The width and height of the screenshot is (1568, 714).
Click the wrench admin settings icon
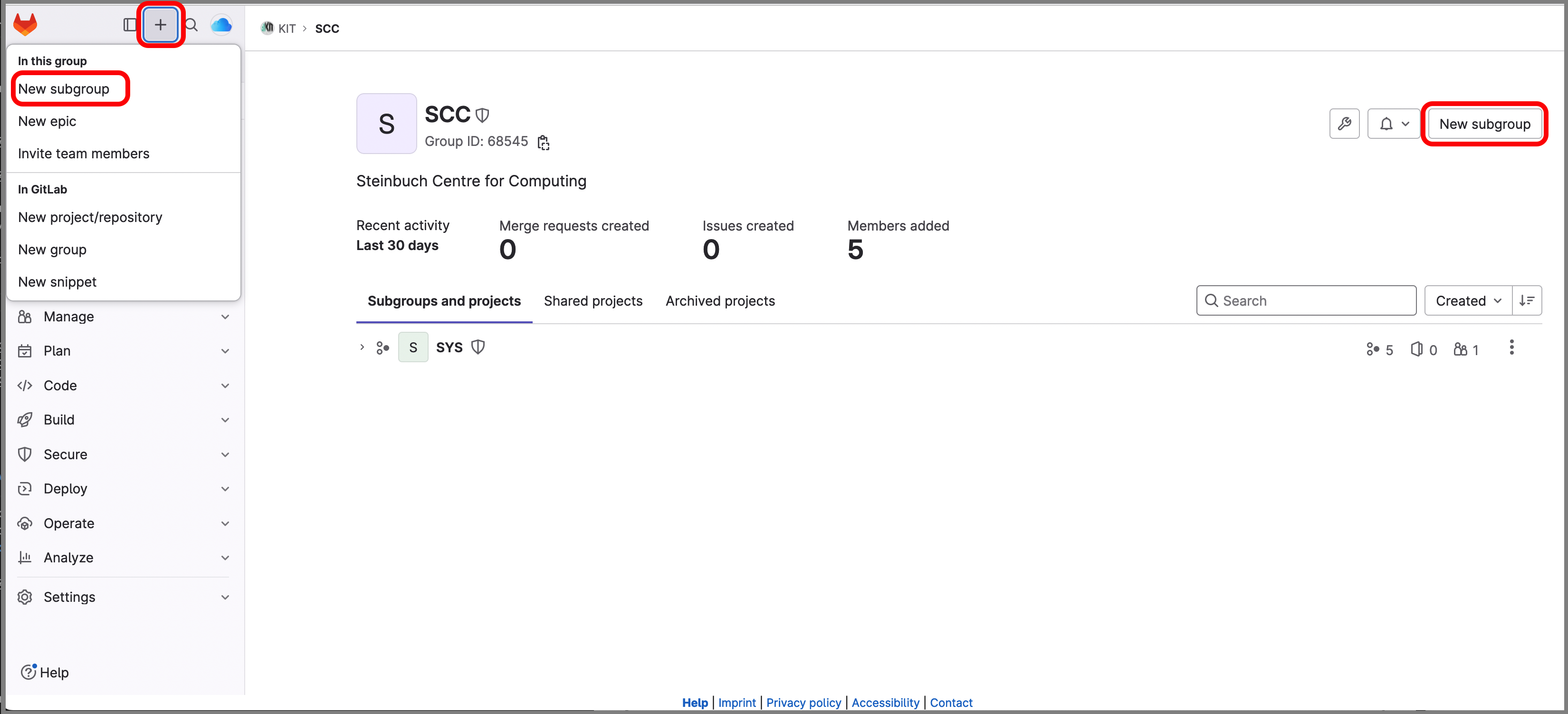[x=1345, y=123]
